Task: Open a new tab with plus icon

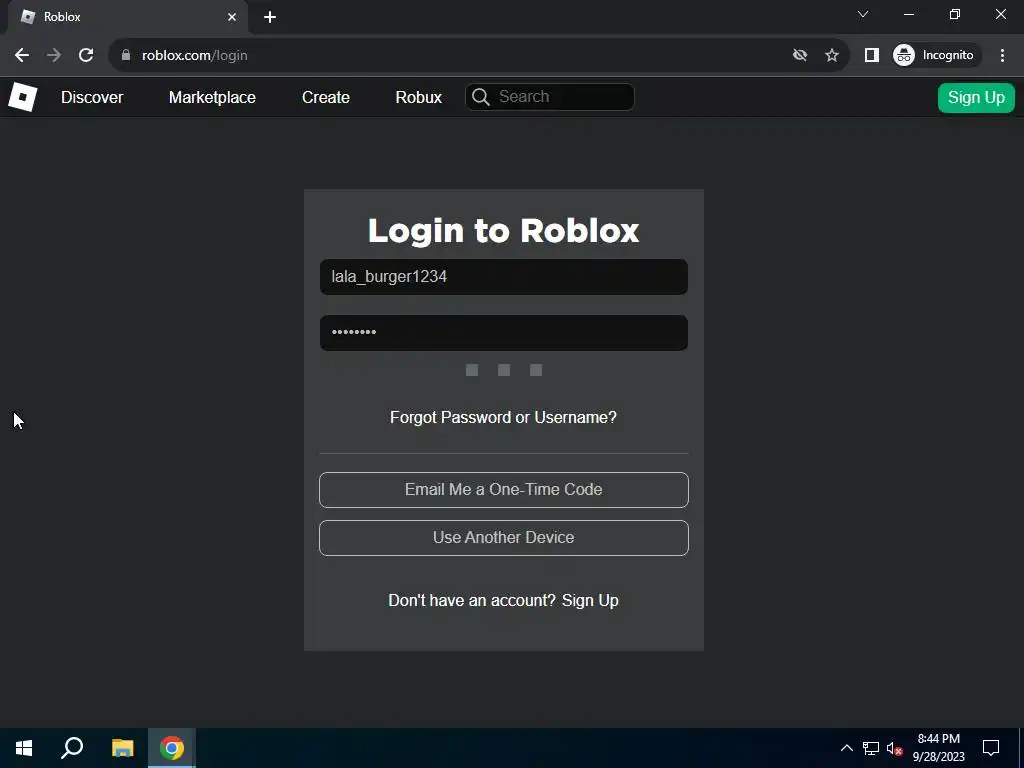Action: (x=270, y=17)
